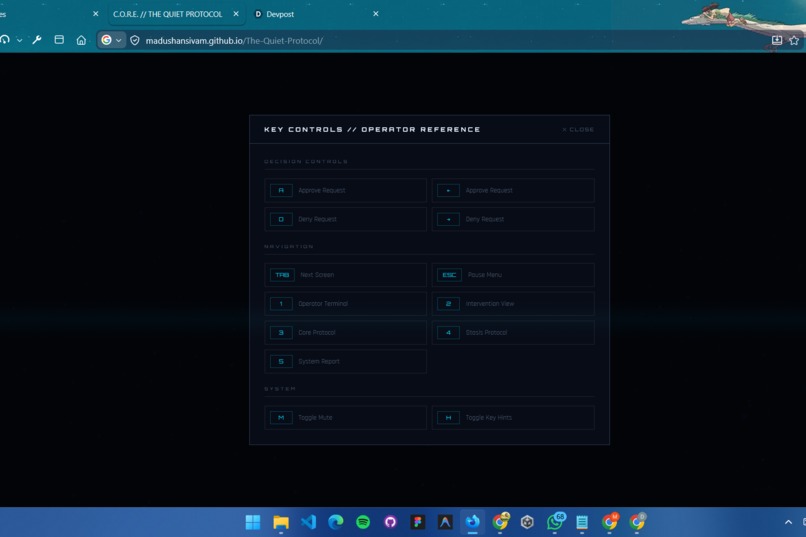
Task: Click the H Toggle Key Hints entry
Action: click(x=513, y=418)
